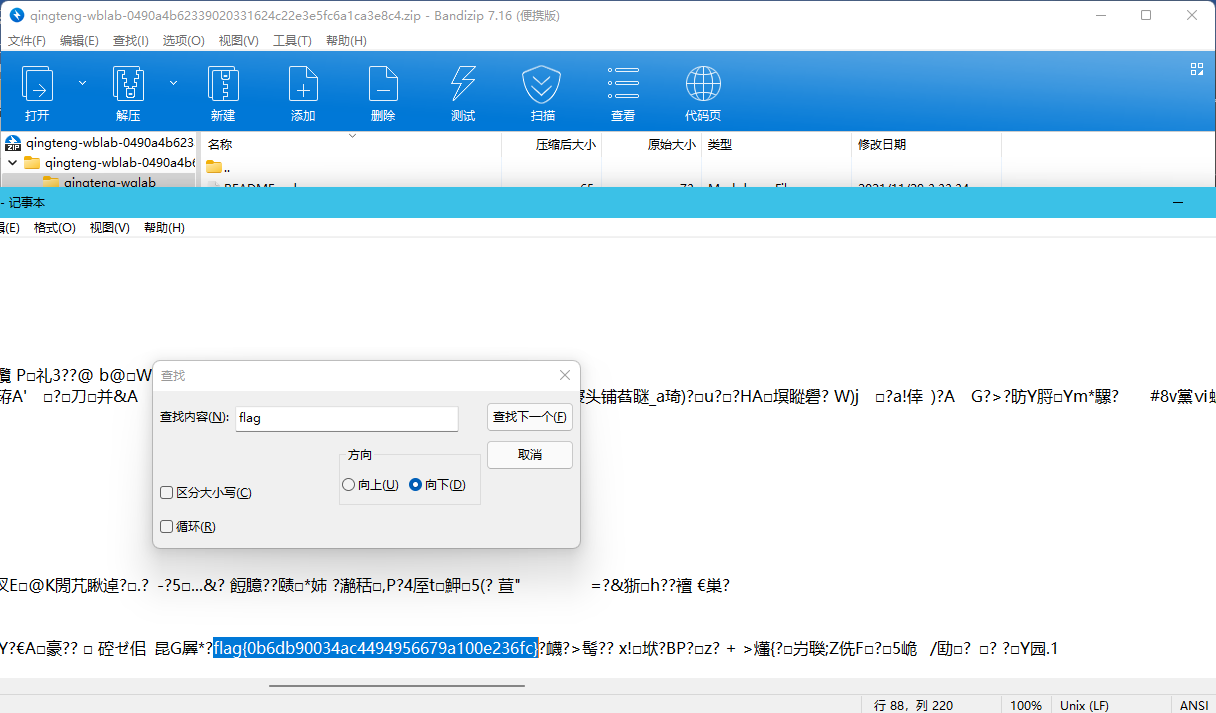The width and height of the screenshot is (1216, 713).
Task: Click the Bandizip app icon in title bar
Action: point(16,15)
